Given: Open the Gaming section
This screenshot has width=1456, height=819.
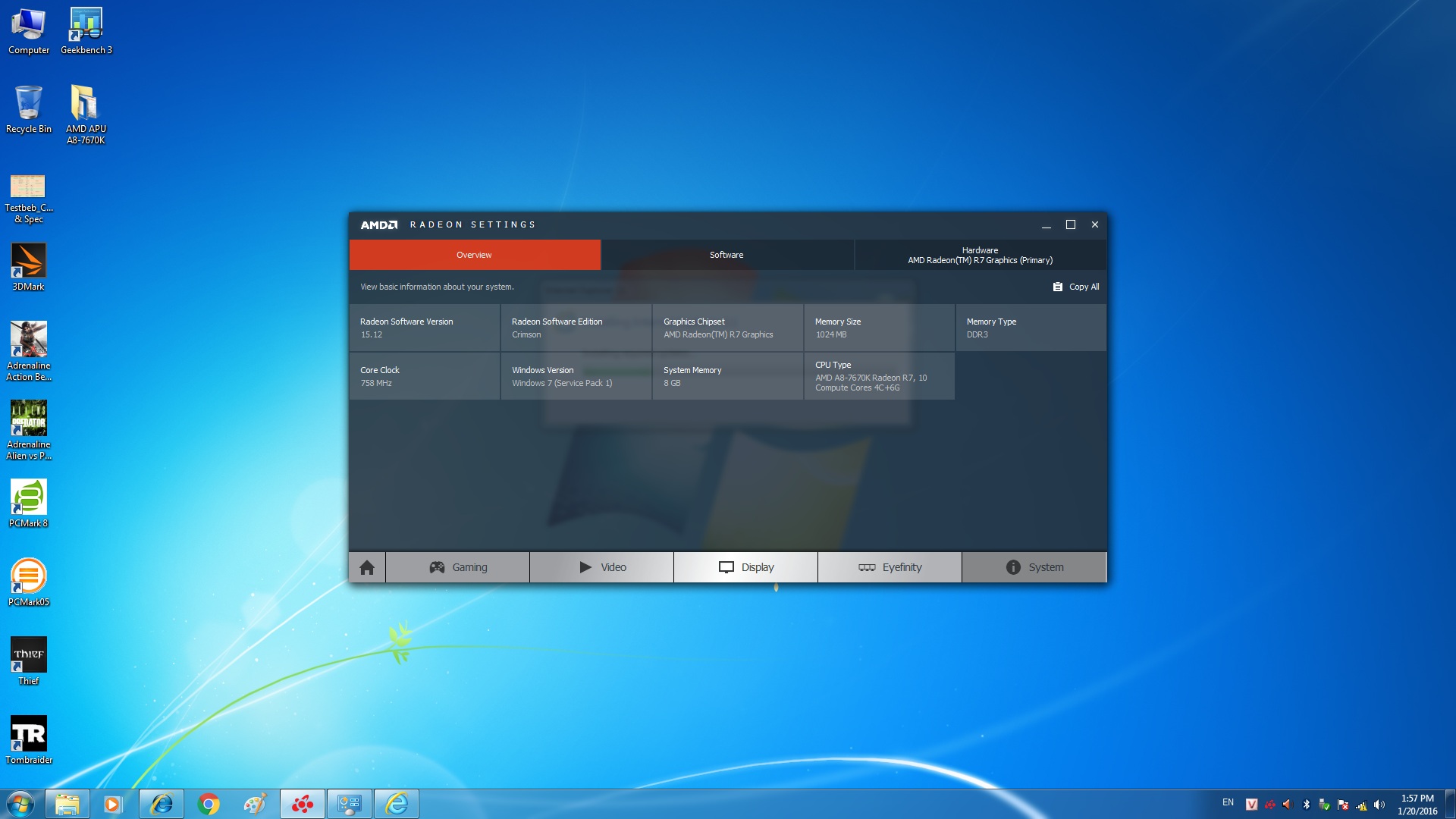Looking at the screenshot, I should click(x=458, y=567).
